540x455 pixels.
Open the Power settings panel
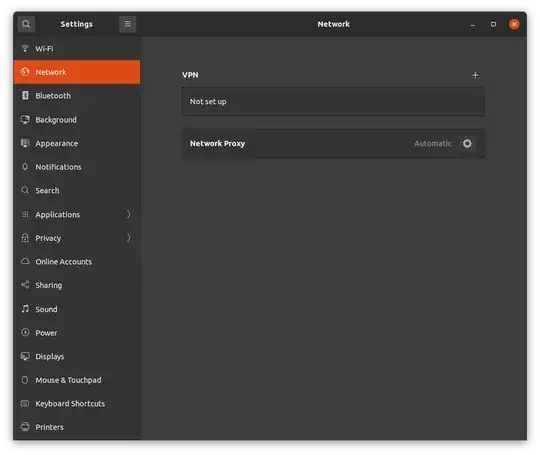coord(77,332)
